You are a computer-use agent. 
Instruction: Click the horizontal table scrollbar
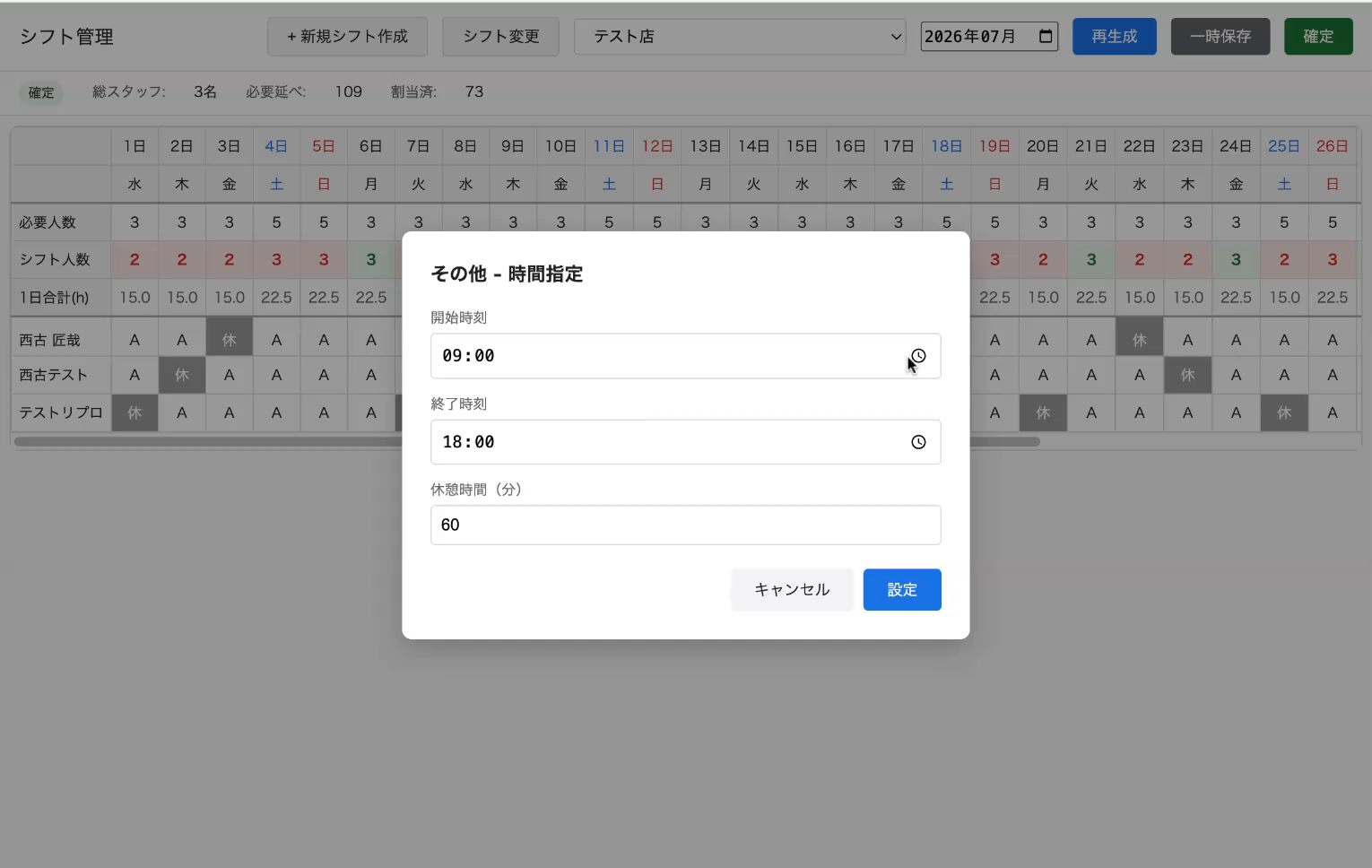(x=527, y=441)
